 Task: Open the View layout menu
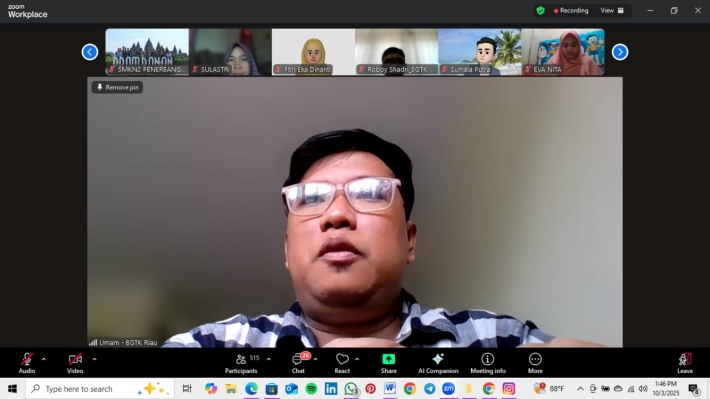[612, 10]
